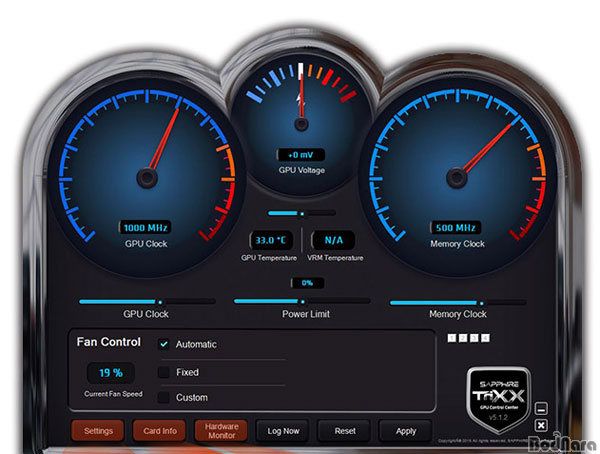Click the 1000 MHz GPU clock readout
600x454 pixels.
pos(145,227)
